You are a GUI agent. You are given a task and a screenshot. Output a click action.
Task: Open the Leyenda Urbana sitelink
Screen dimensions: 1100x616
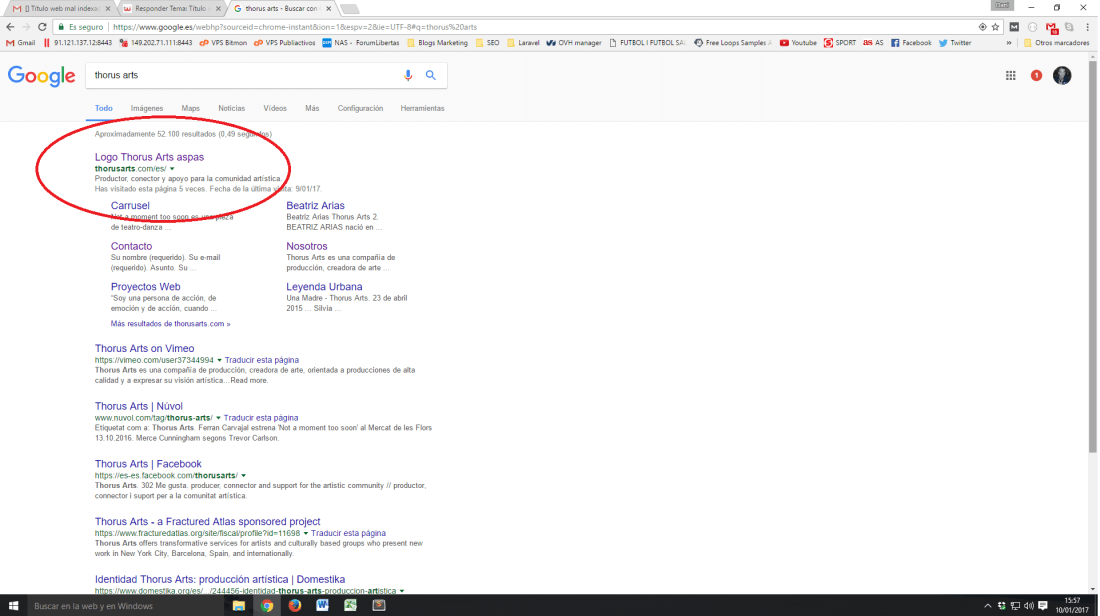[x=324, y=287]
